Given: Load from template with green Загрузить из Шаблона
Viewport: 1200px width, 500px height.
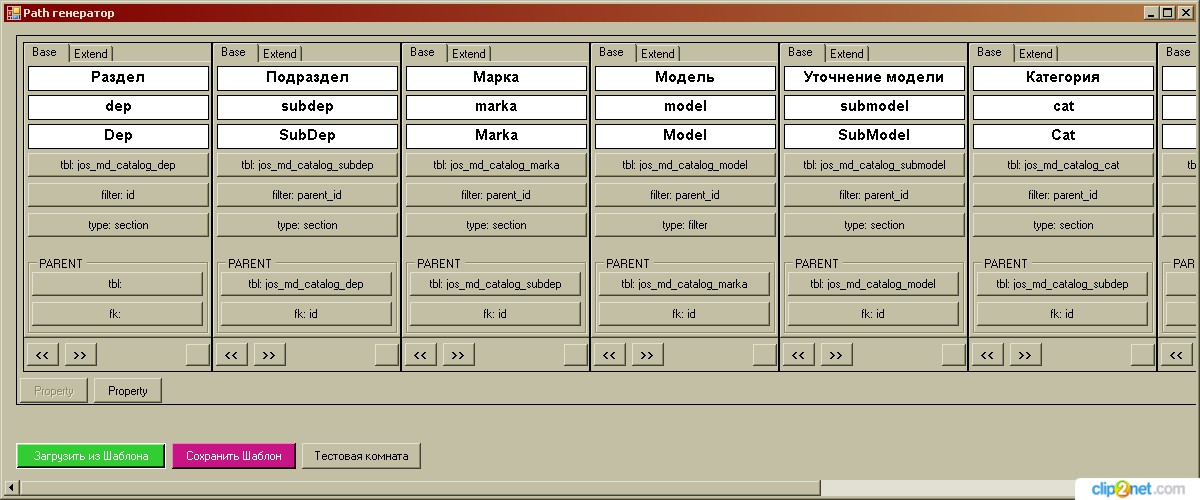Looking at the screenshot, I should [90, 456].
